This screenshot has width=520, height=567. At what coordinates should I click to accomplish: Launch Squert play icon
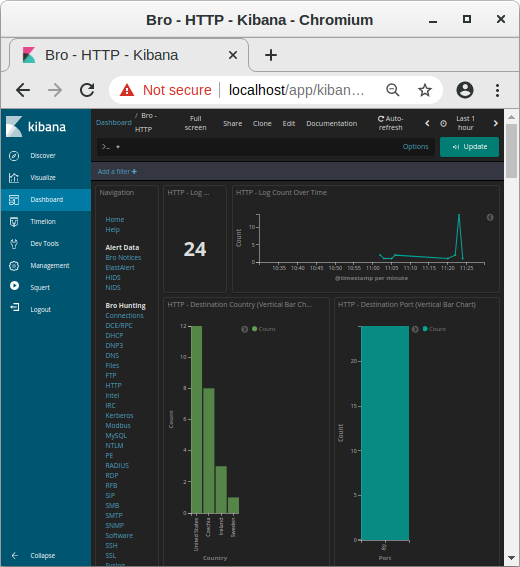14,286
